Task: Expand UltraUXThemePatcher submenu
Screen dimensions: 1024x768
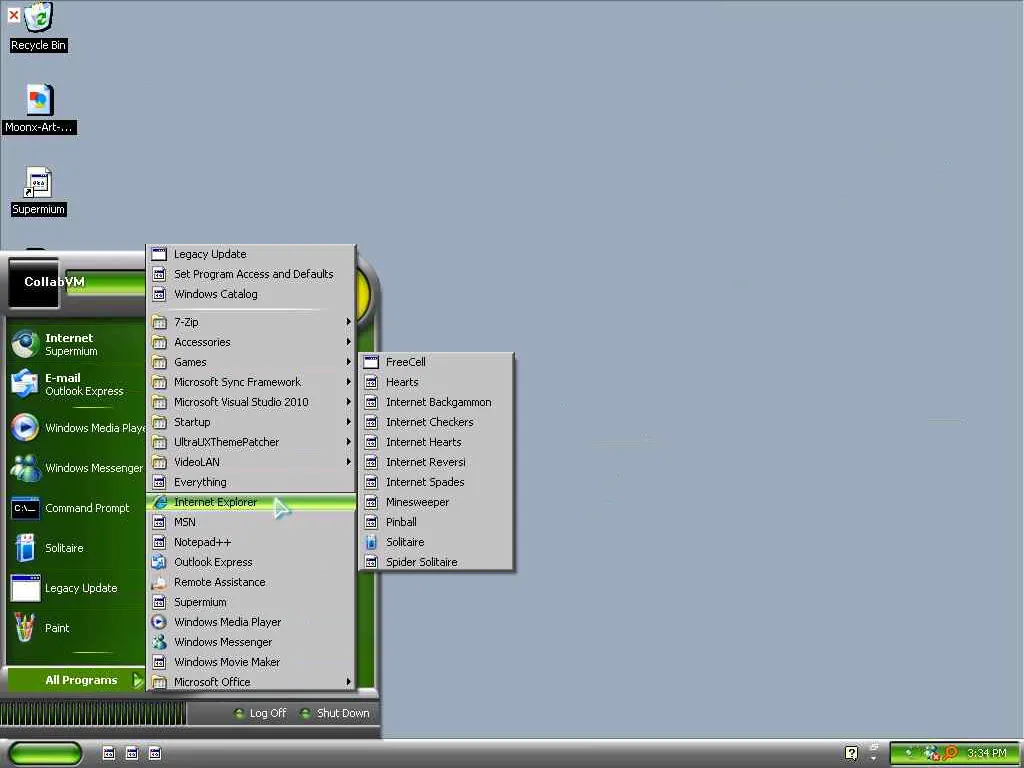Action: 251,442
